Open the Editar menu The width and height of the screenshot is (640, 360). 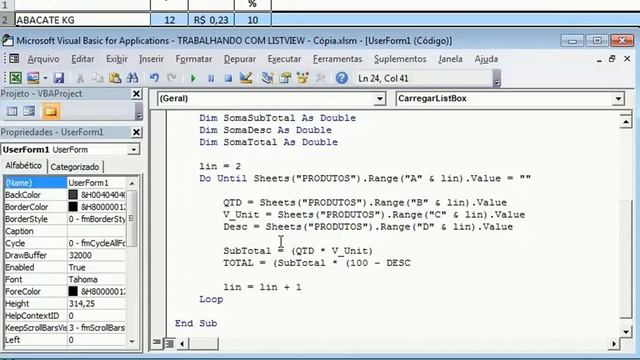point(82,59)
